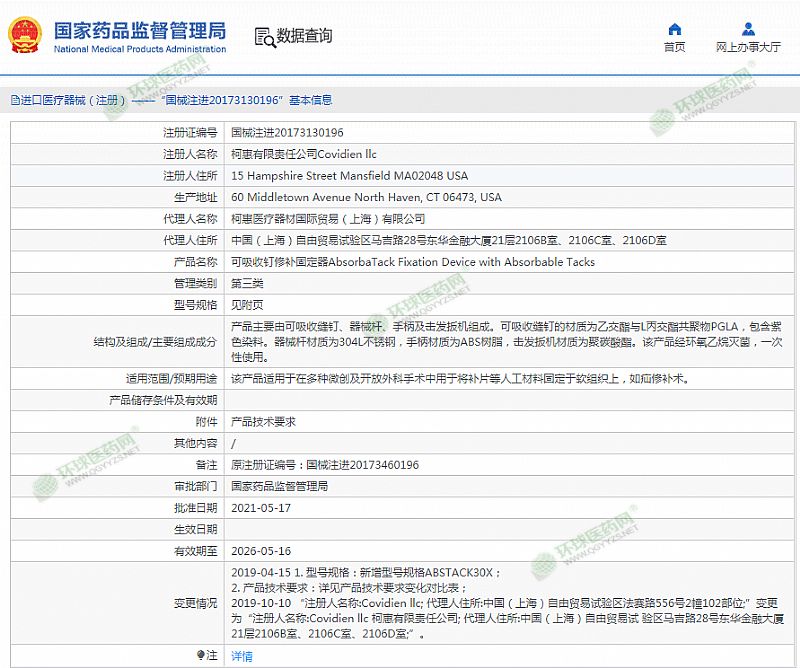800x668 pixels.
Task: Click the 见附页 model specification value
Action: pyautogui.click(x=246, y=305)
